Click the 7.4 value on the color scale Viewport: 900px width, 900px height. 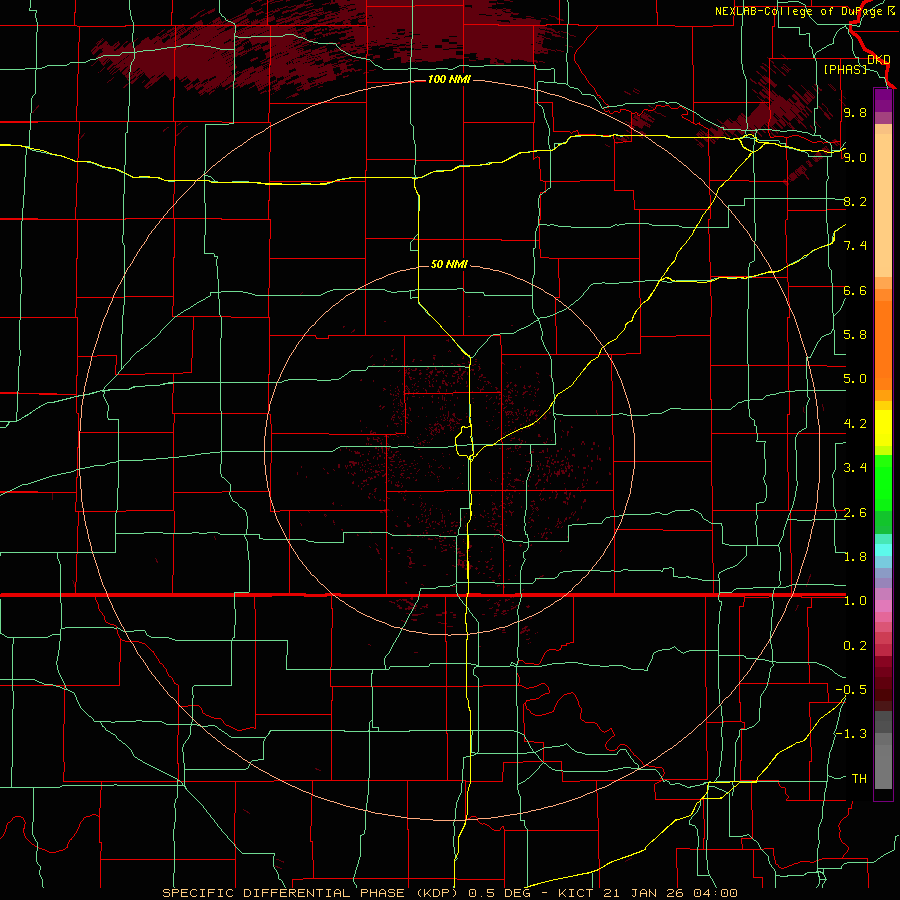pos(855,246)
